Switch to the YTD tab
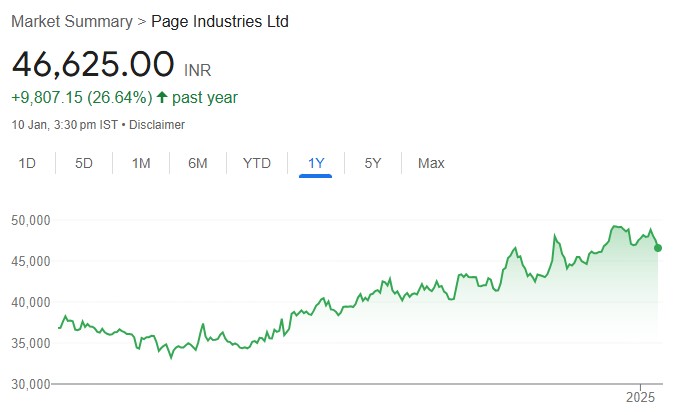The height and width of the screenshot is (415, 678). point(257,163)
